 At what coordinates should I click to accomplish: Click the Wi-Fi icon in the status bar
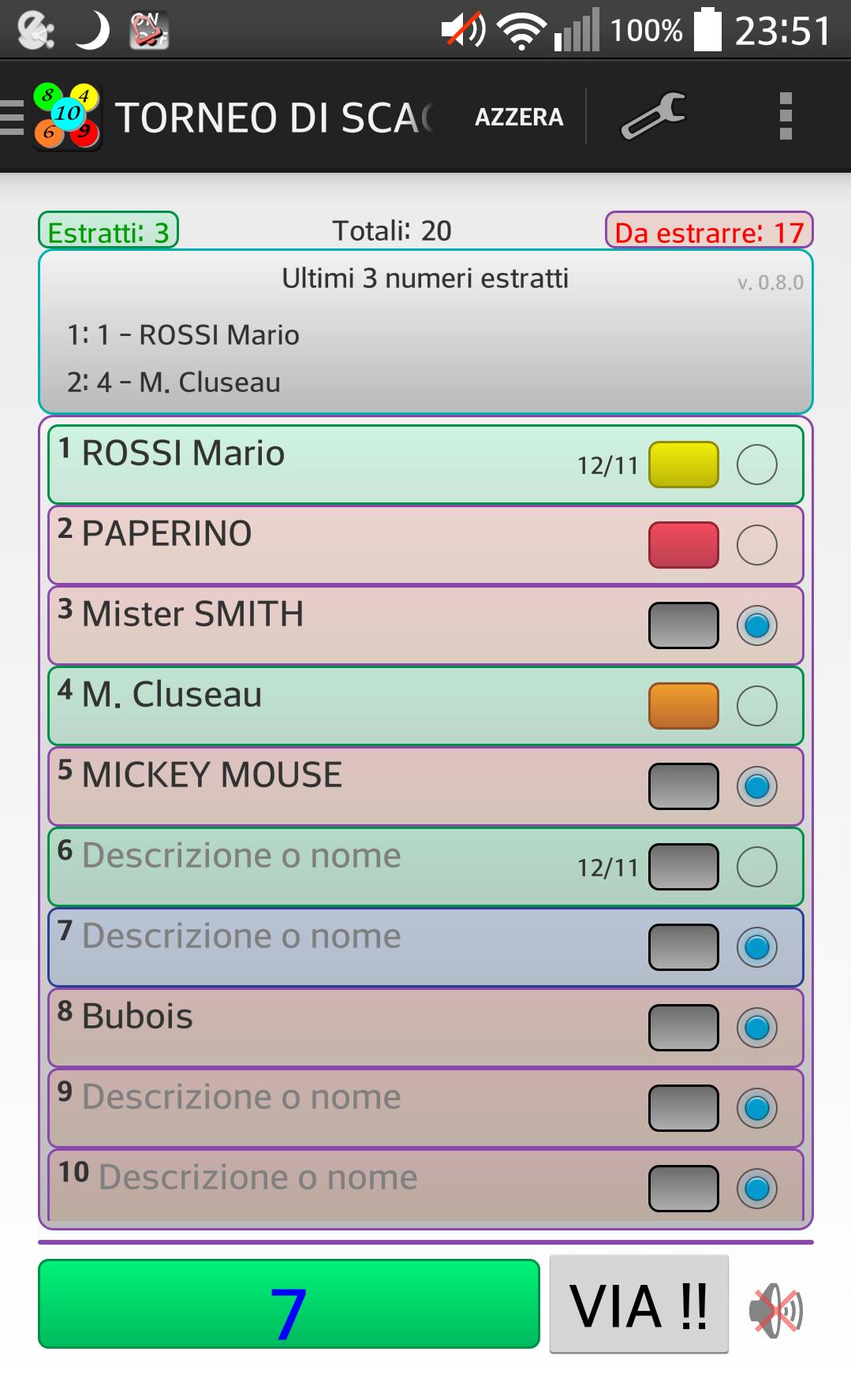pyautogui.click(x=521, y=30)
